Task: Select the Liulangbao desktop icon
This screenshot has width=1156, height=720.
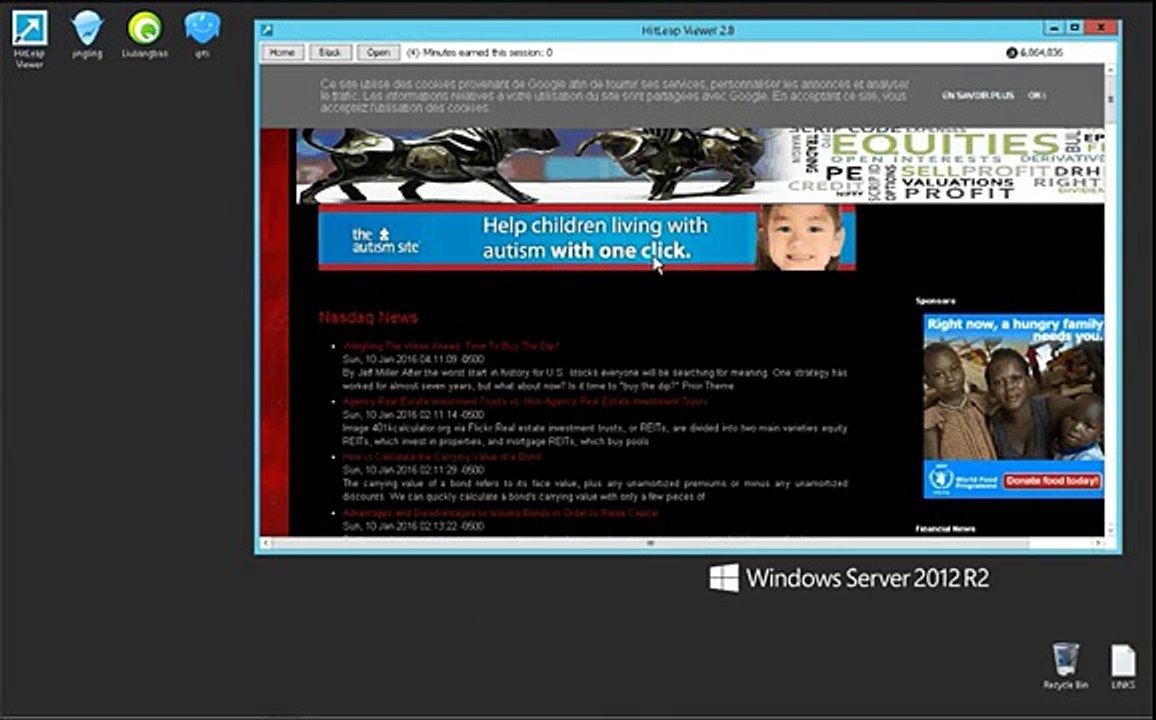Action: 144,34
